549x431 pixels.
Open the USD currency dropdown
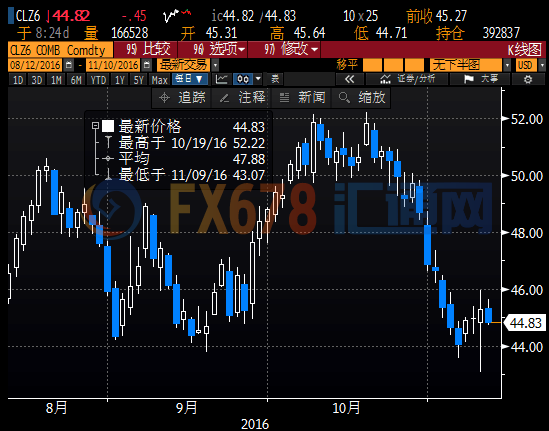coord(530,65)
